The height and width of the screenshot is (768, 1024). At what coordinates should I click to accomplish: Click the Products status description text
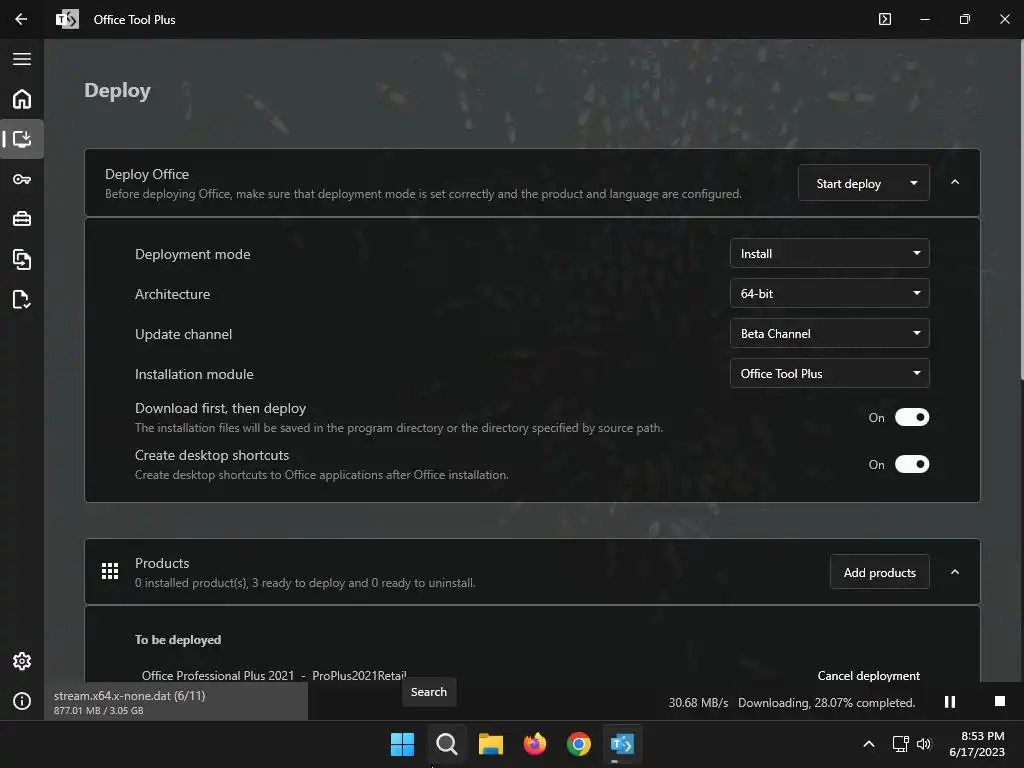[305, 583]
